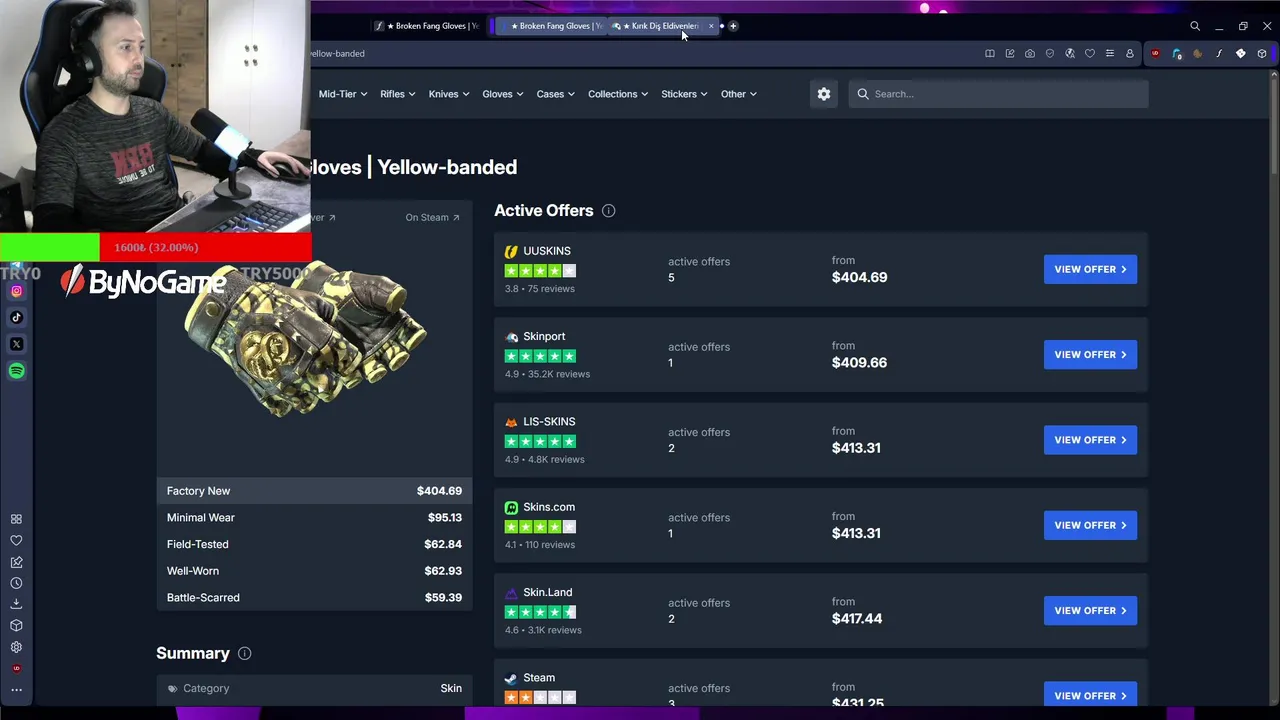The height and width of the screenshot is (720, 1280).
Task: Expand the Mid-Tier dropdown menu
Action: [343, 94]
